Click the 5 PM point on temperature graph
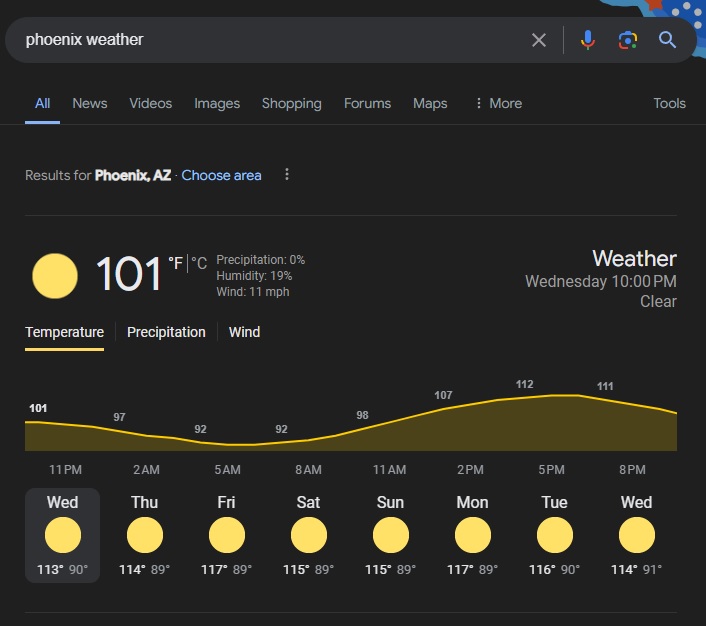706x626 pixels. tap(551, 396)
